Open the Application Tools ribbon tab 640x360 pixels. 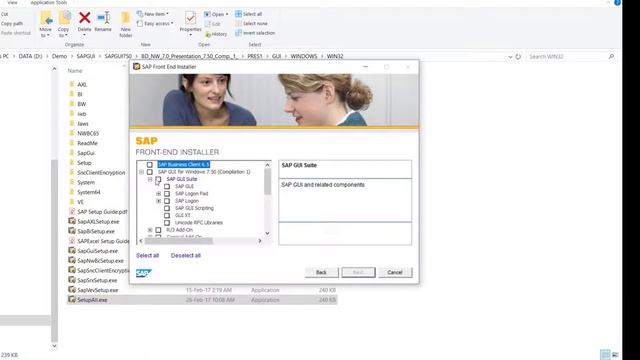(49, 2)
